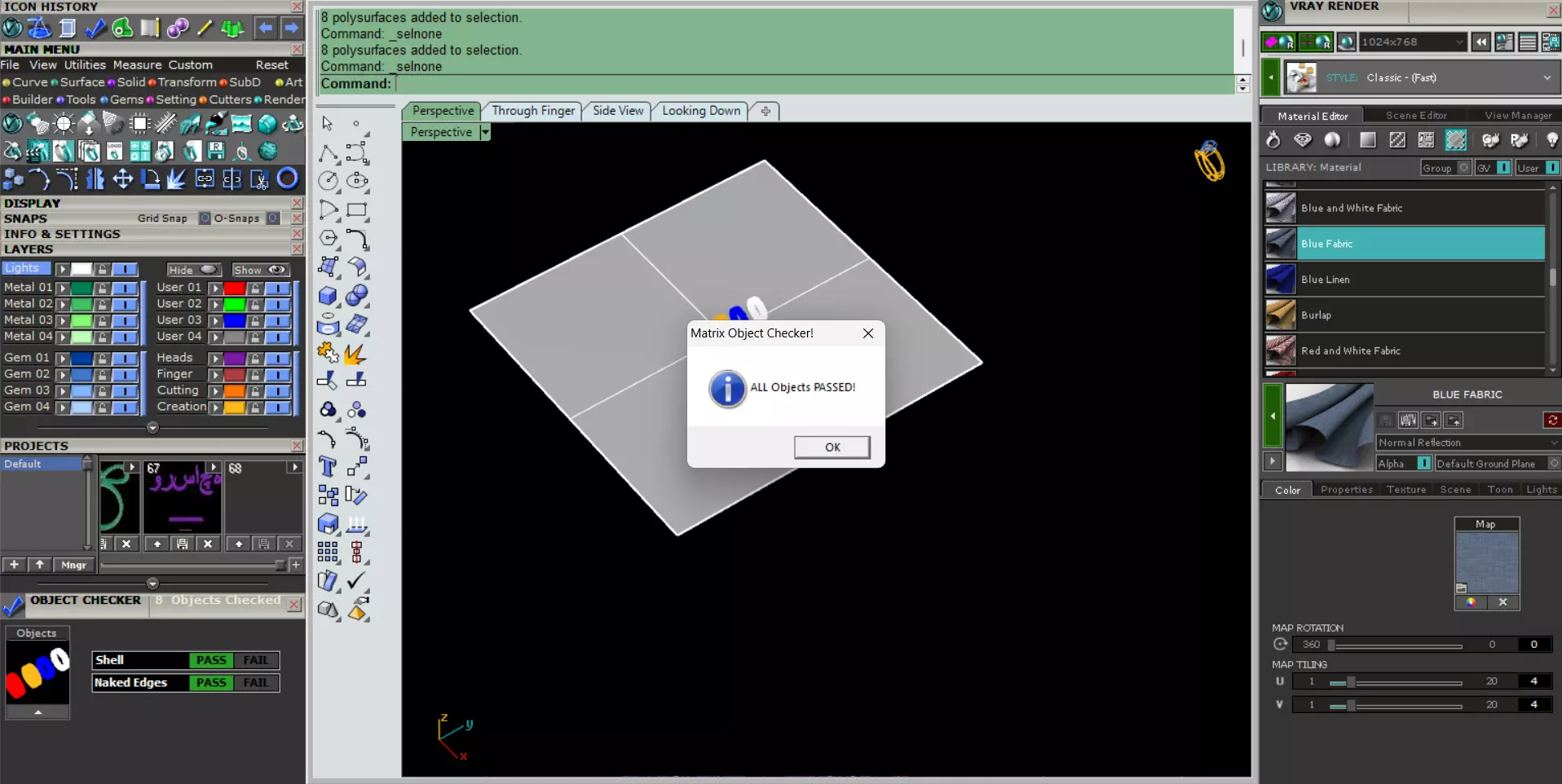Expand the Metal 02 layer arrow
Viewport: 1562px width, 784px height.
click(62, 304)
